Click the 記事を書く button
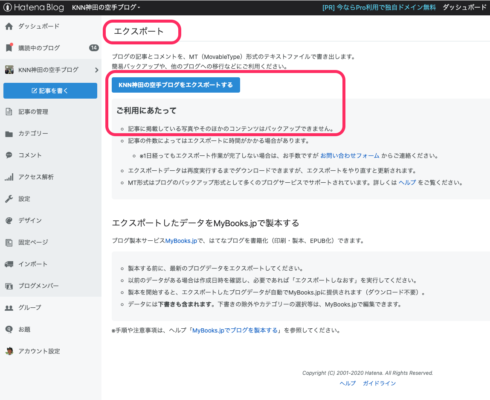490x400 pixels. (x=50, y=91)
